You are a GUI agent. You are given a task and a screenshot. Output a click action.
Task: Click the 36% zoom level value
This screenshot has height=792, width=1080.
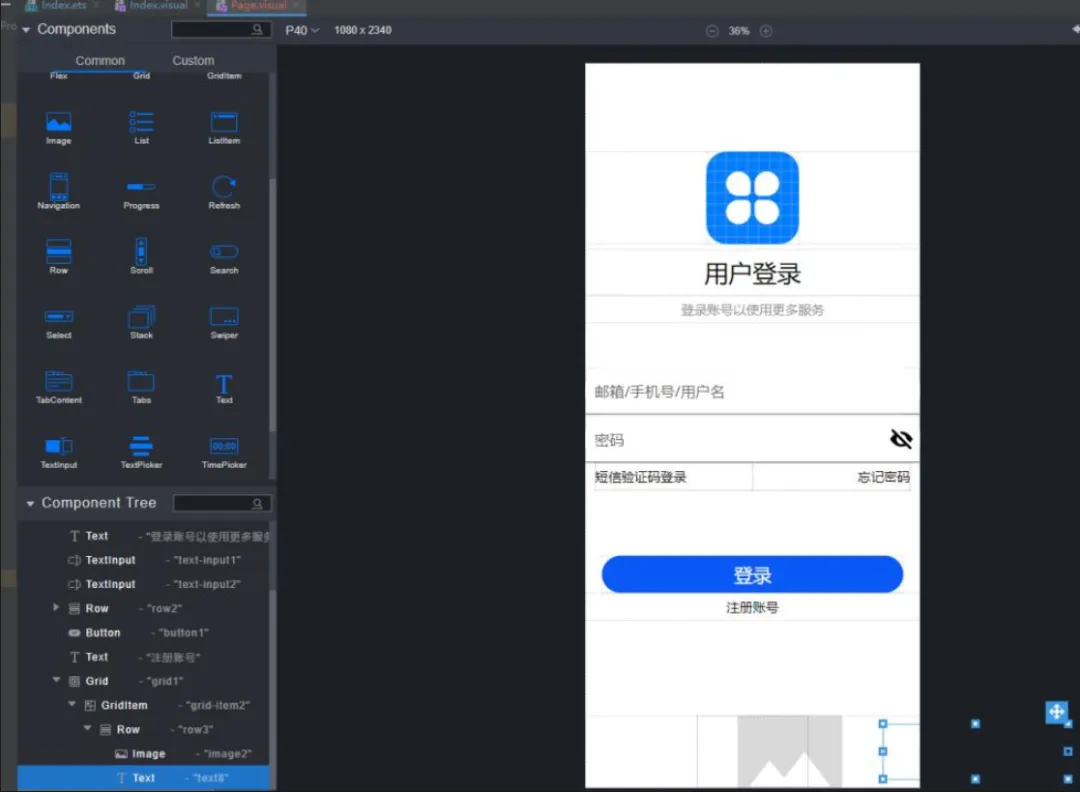coord(739,31)
